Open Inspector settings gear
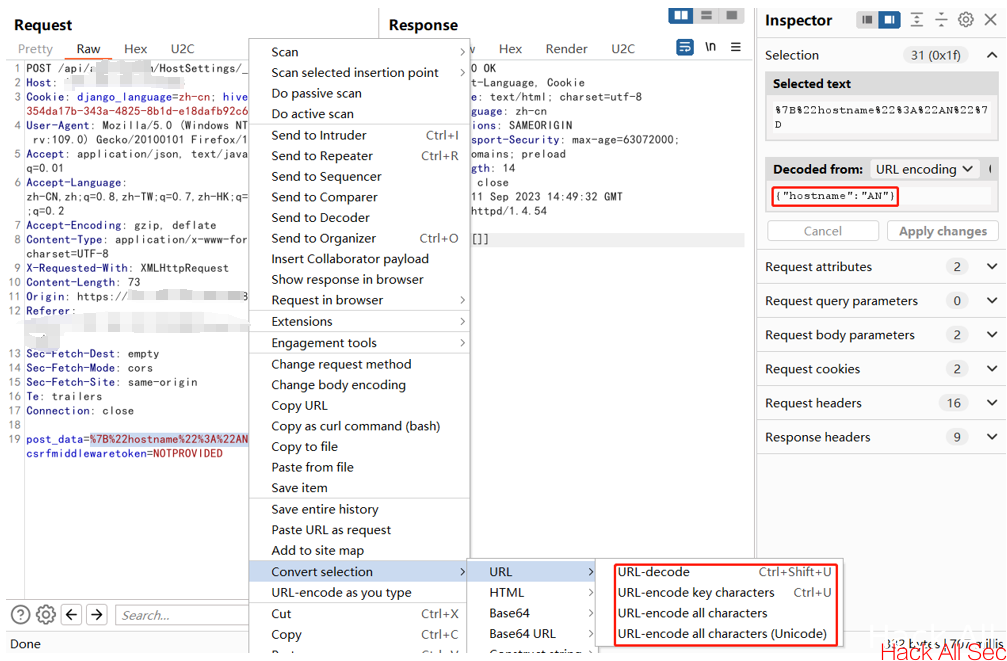This screenshot has width=1007, height=661. point(965,20)
